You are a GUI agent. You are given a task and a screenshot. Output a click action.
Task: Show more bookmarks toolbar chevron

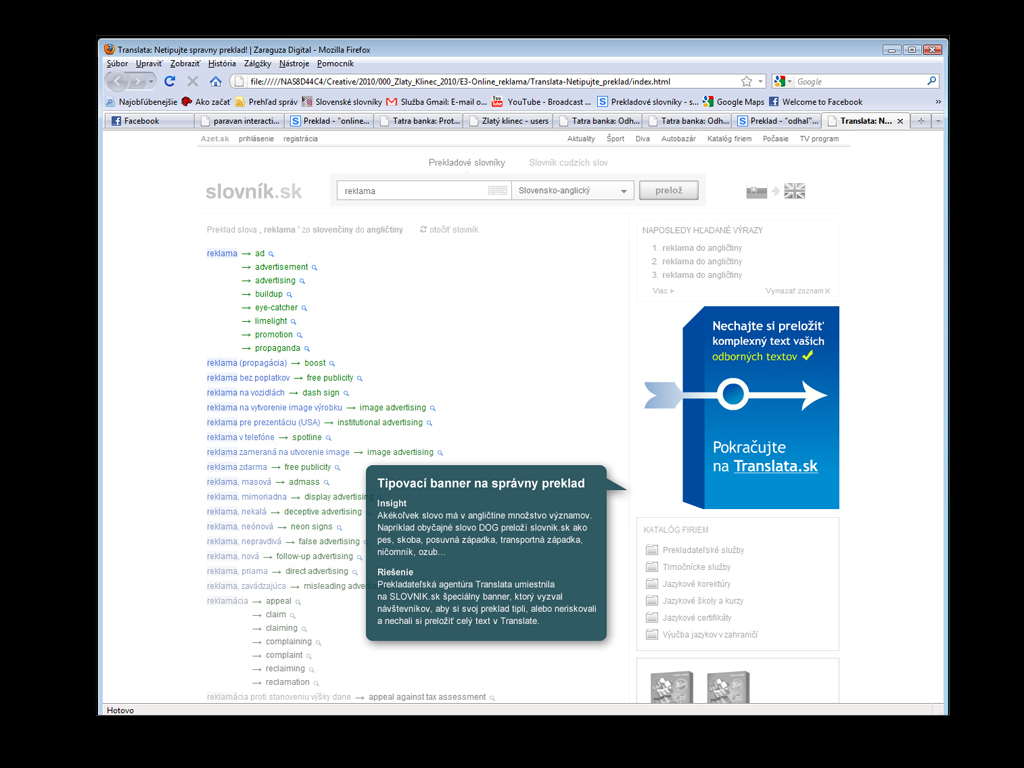pos(938,102)
